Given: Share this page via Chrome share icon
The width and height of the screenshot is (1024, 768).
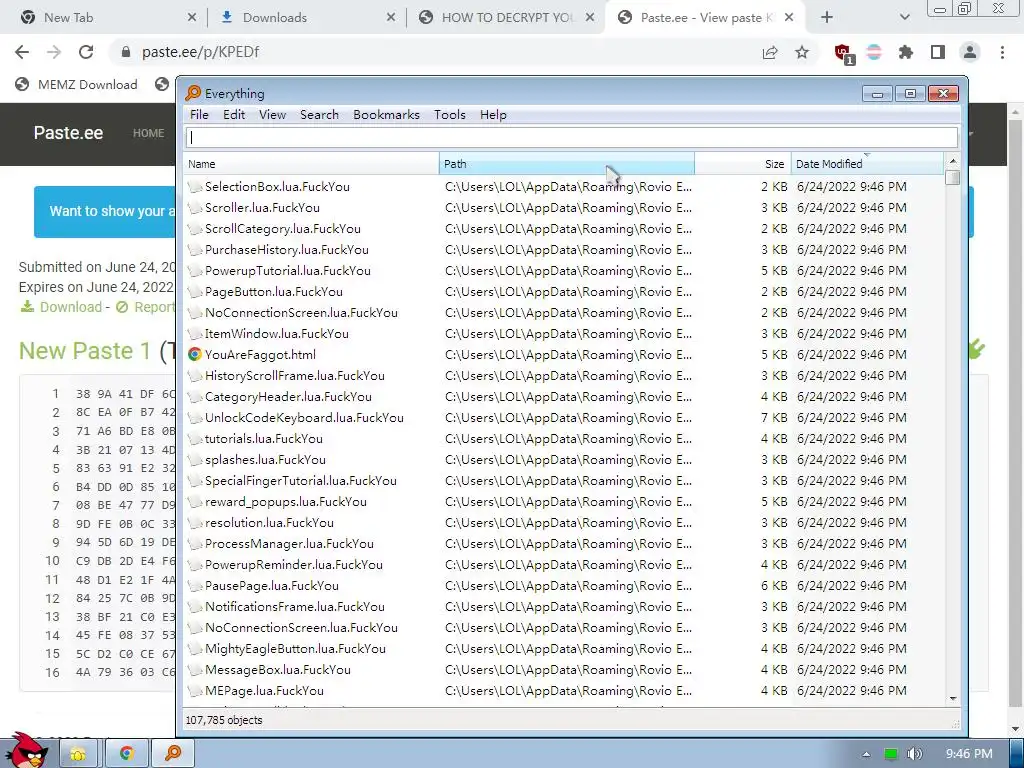Looking at the screenshot, I should pos(770,52).
